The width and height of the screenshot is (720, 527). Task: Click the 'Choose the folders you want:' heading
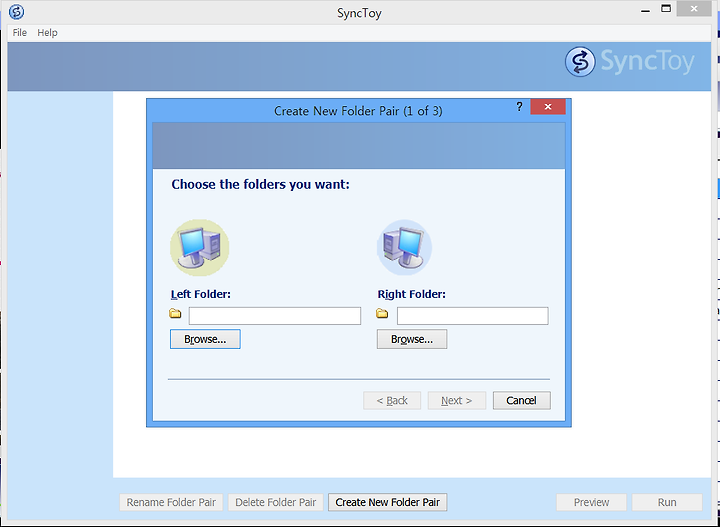pos(260,185)
